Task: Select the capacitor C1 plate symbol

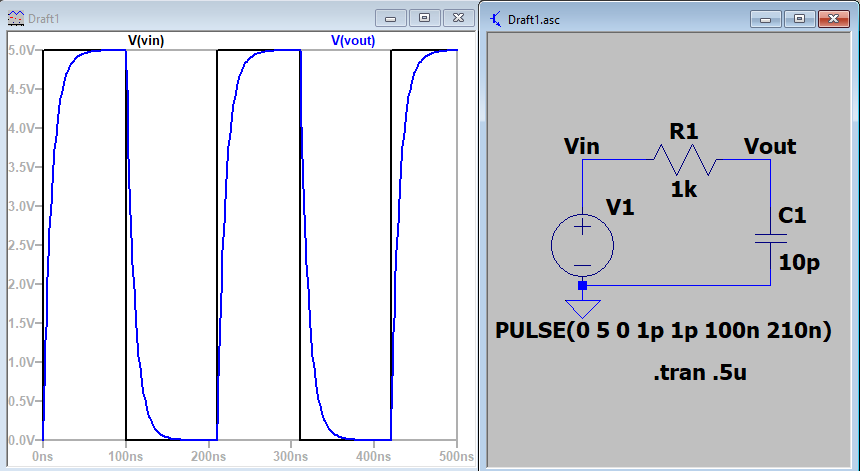Action: point(769,238)
